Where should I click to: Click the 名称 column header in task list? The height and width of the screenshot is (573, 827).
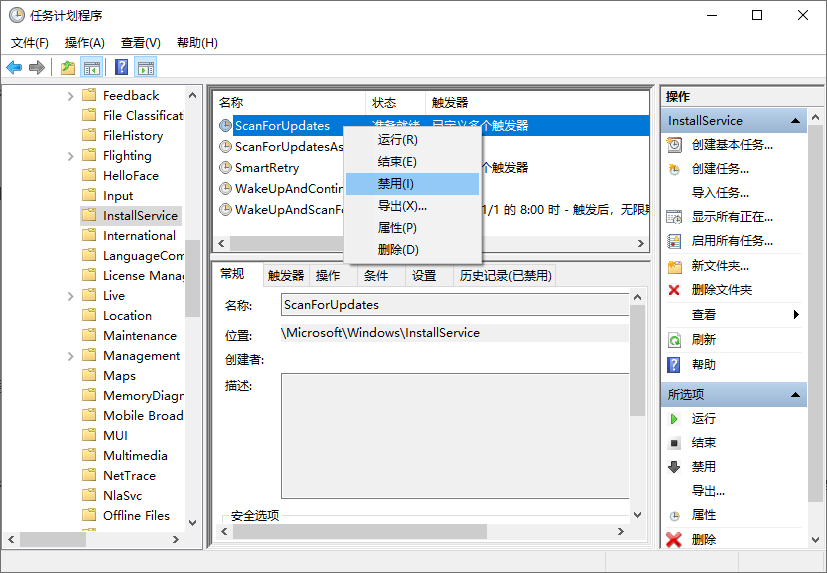[289, 102]
